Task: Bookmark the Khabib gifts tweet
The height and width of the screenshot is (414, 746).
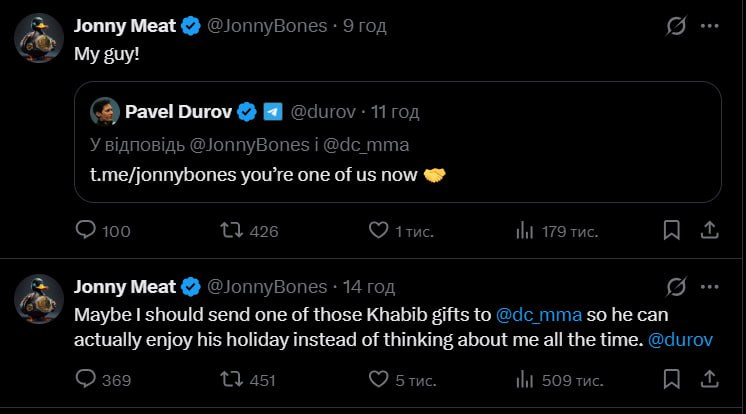Action: [x=673, y=380]
